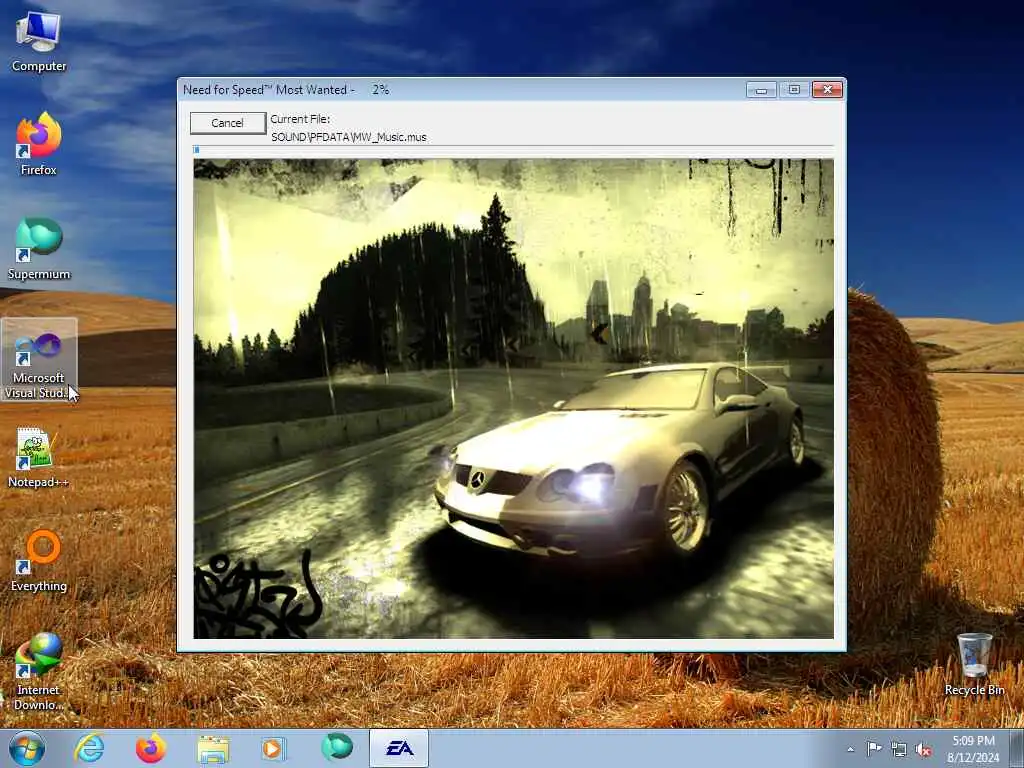Open the Windows Start menu
This screenshot has width=1024, height=768.
[x=27, y=748]
